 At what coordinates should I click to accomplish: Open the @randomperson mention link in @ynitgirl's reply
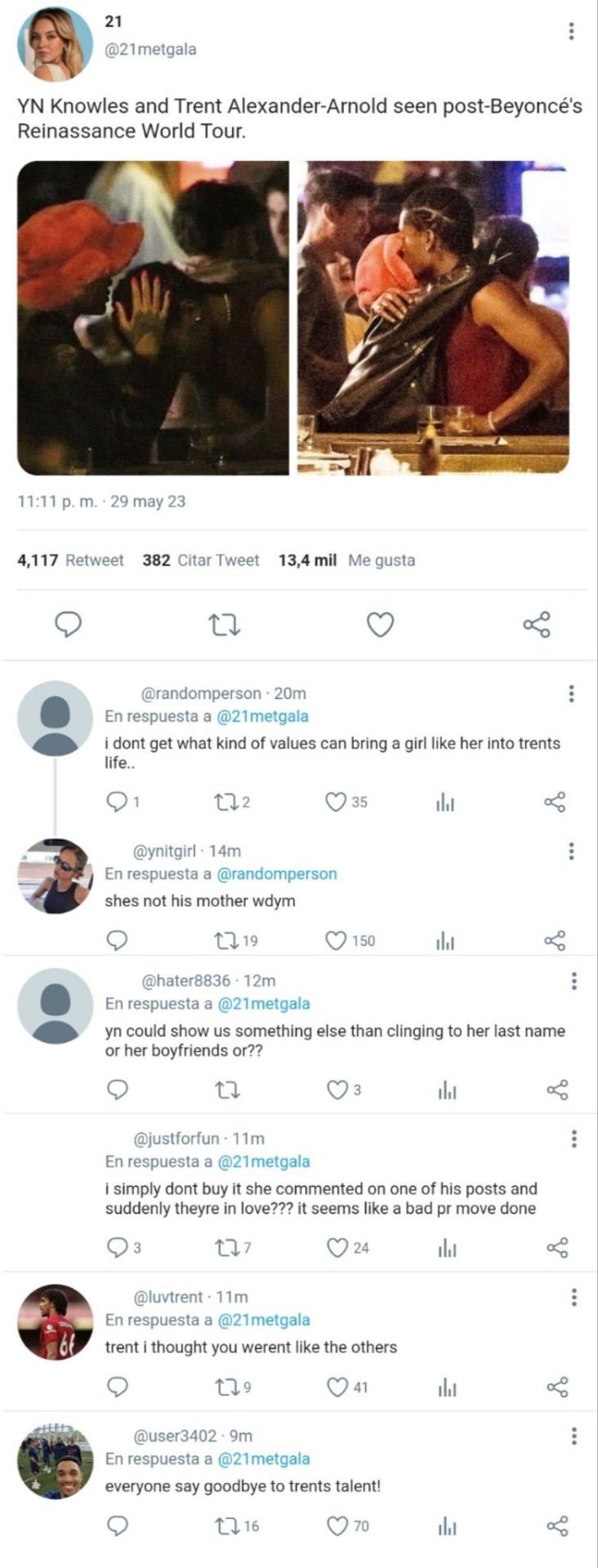[276, 874]
